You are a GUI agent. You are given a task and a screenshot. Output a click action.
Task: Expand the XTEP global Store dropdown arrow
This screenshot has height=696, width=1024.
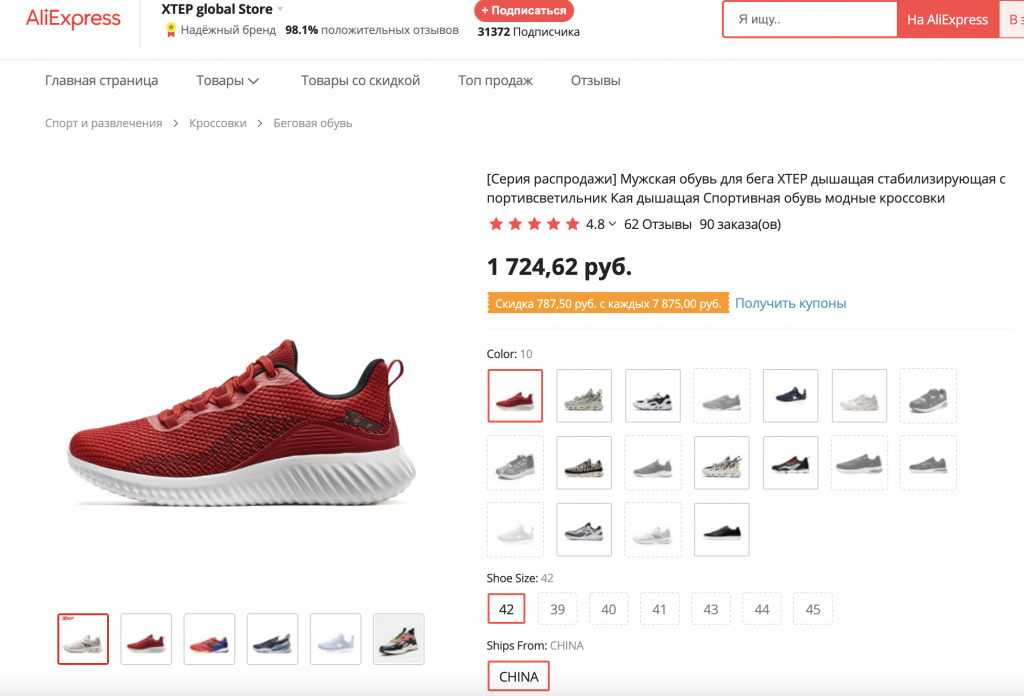tap(281, 10)
